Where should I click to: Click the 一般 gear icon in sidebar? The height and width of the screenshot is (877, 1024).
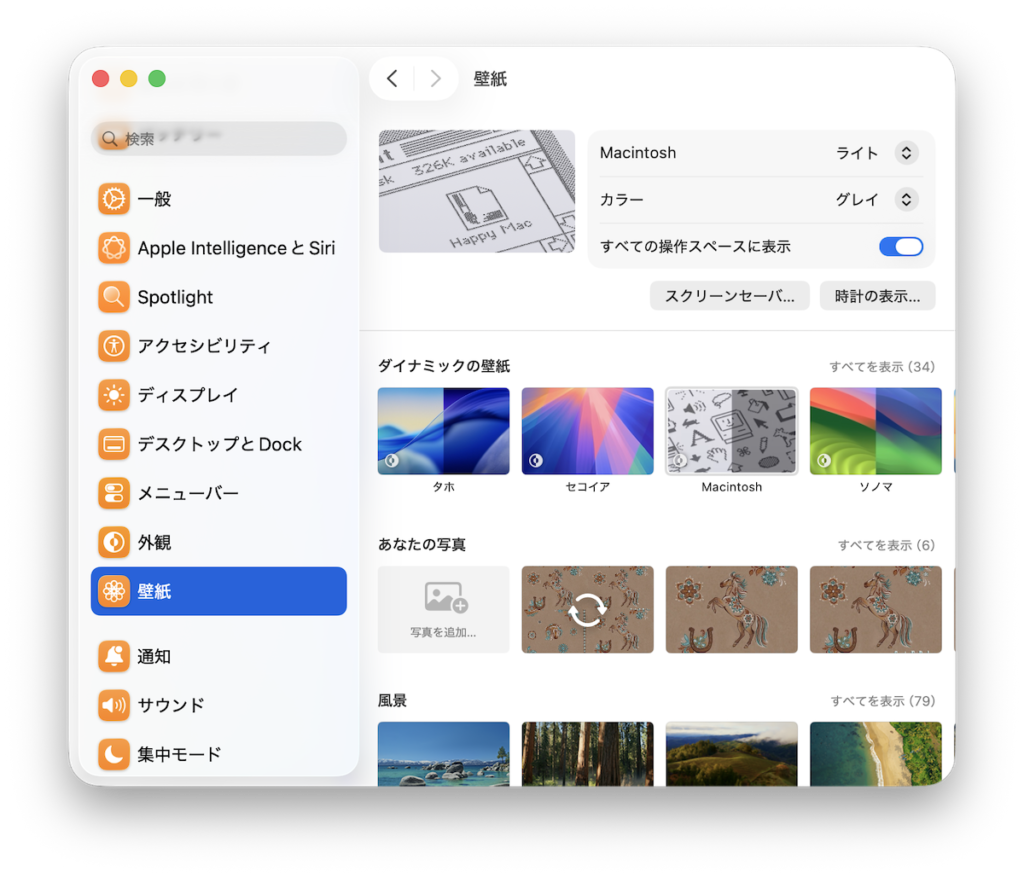114,199
